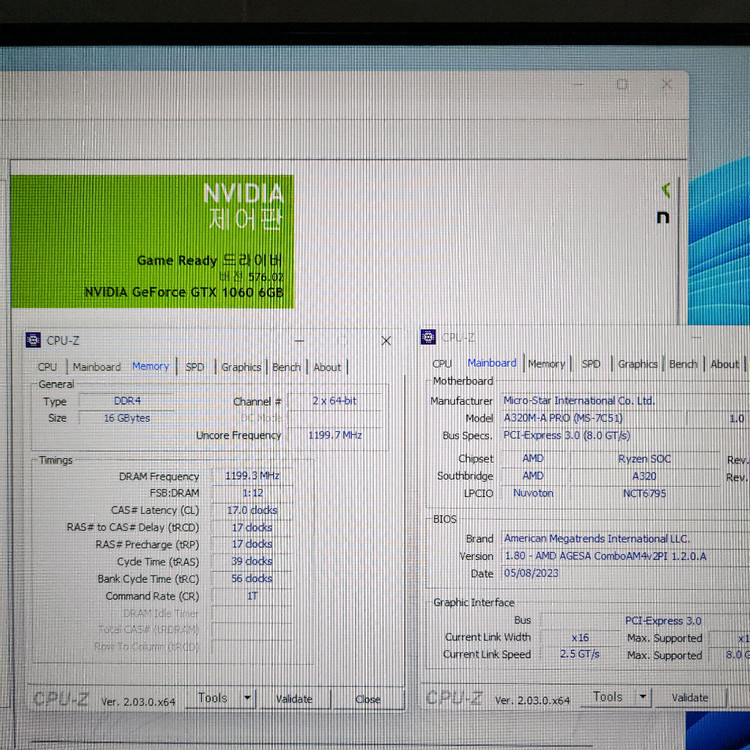
Task: Click the Uncore Frequency value 1199.7 MHz
Action: click(334, 435)
